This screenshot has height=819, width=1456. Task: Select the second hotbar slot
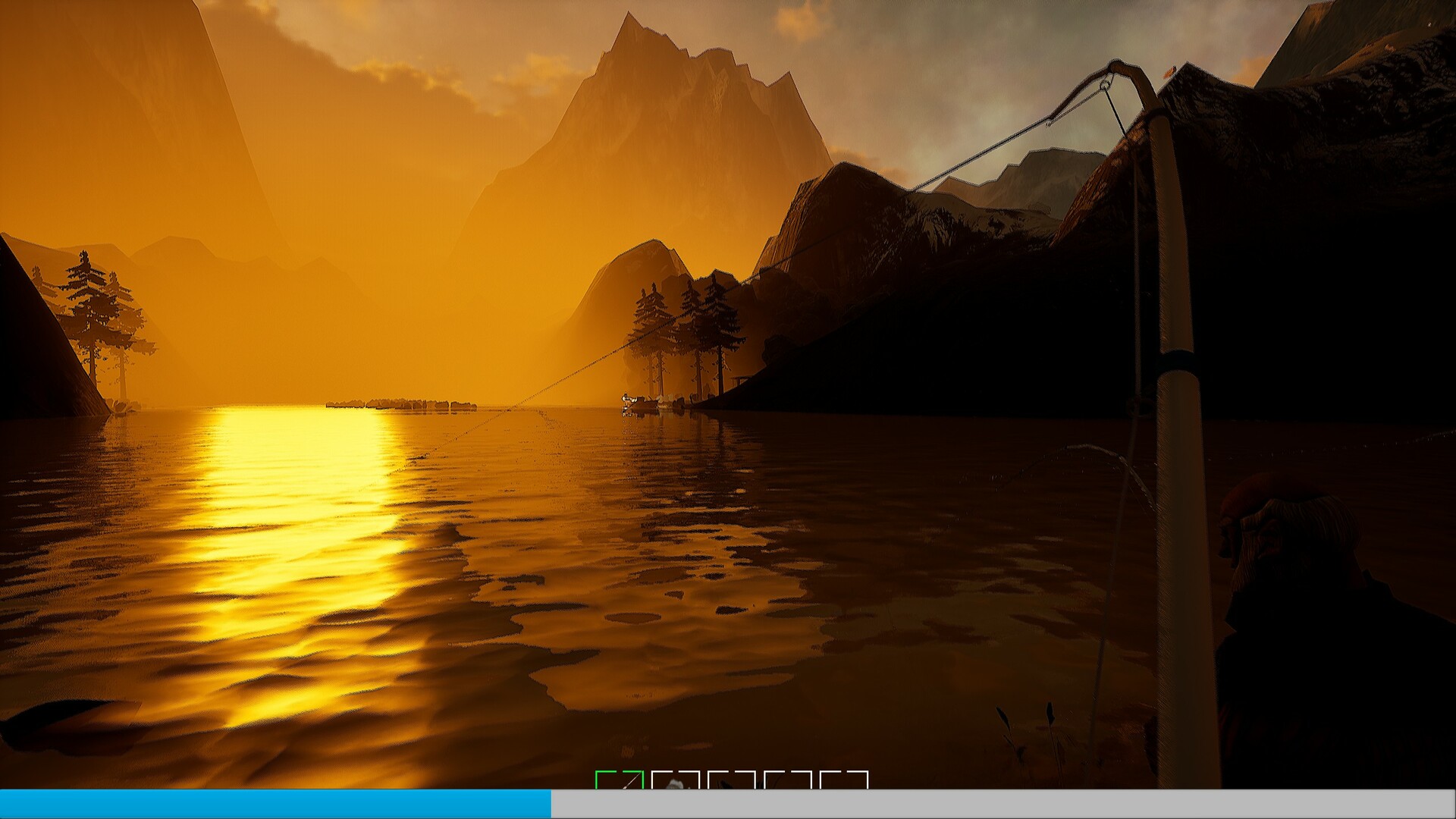(x=676, y=781)
